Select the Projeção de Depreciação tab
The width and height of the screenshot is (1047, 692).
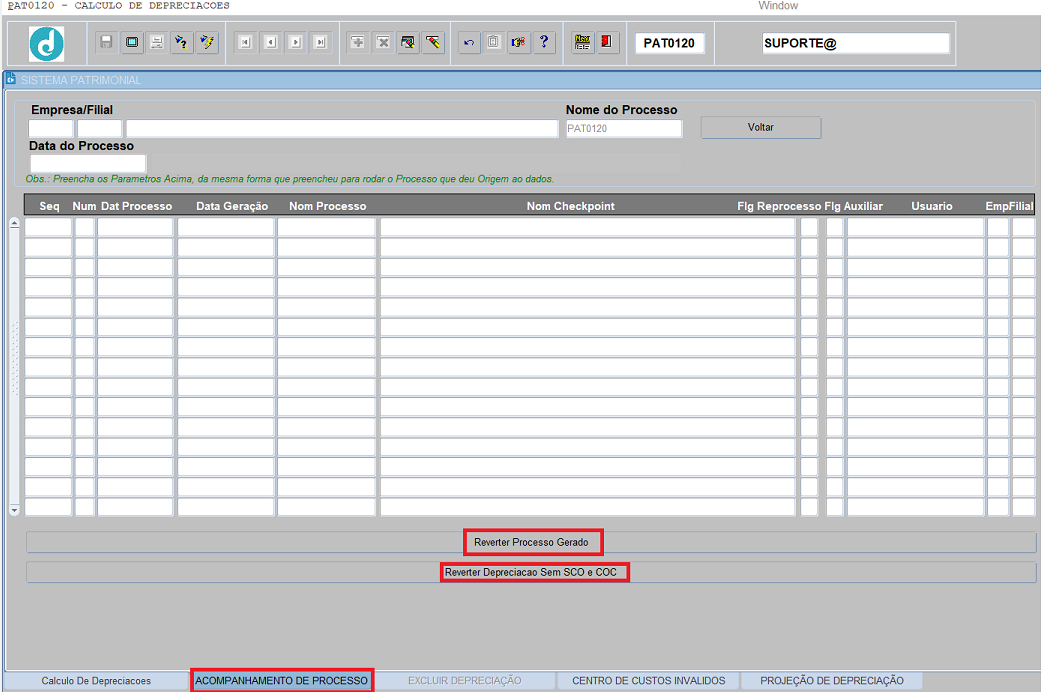[x=832, y=681]
